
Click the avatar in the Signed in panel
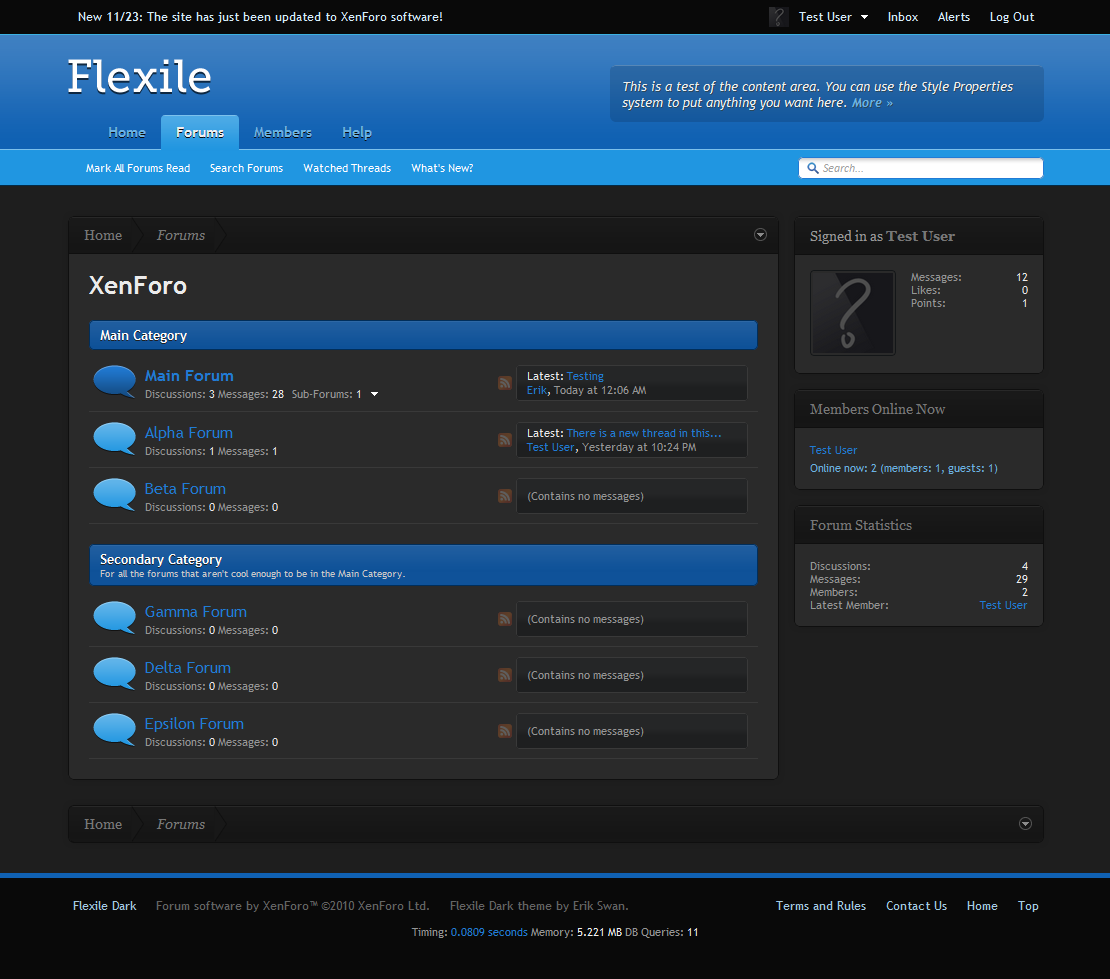[852, 313]
